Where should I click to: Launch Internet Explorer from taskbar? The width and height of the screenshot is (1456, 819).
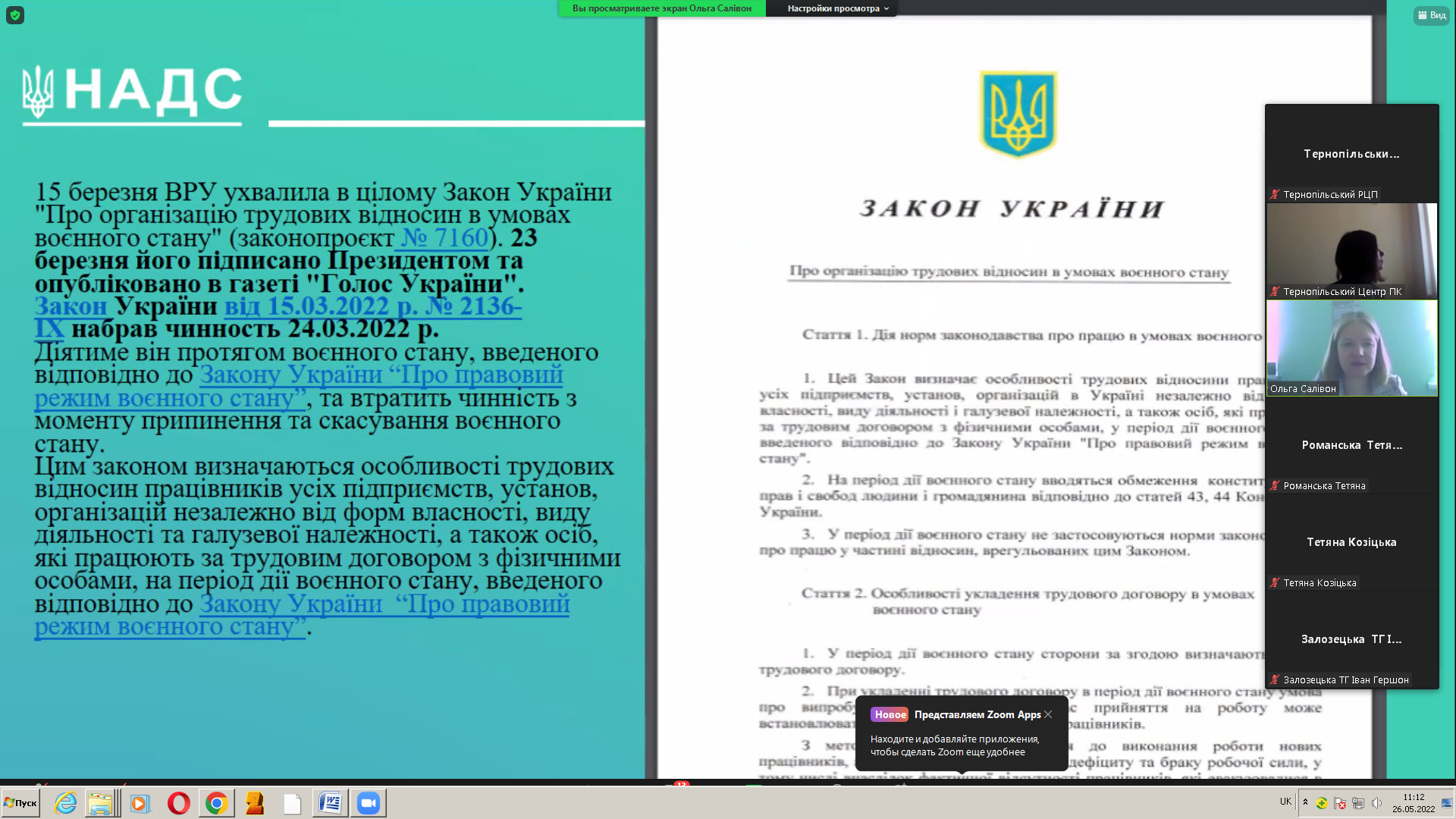click(x=66, y=803)
